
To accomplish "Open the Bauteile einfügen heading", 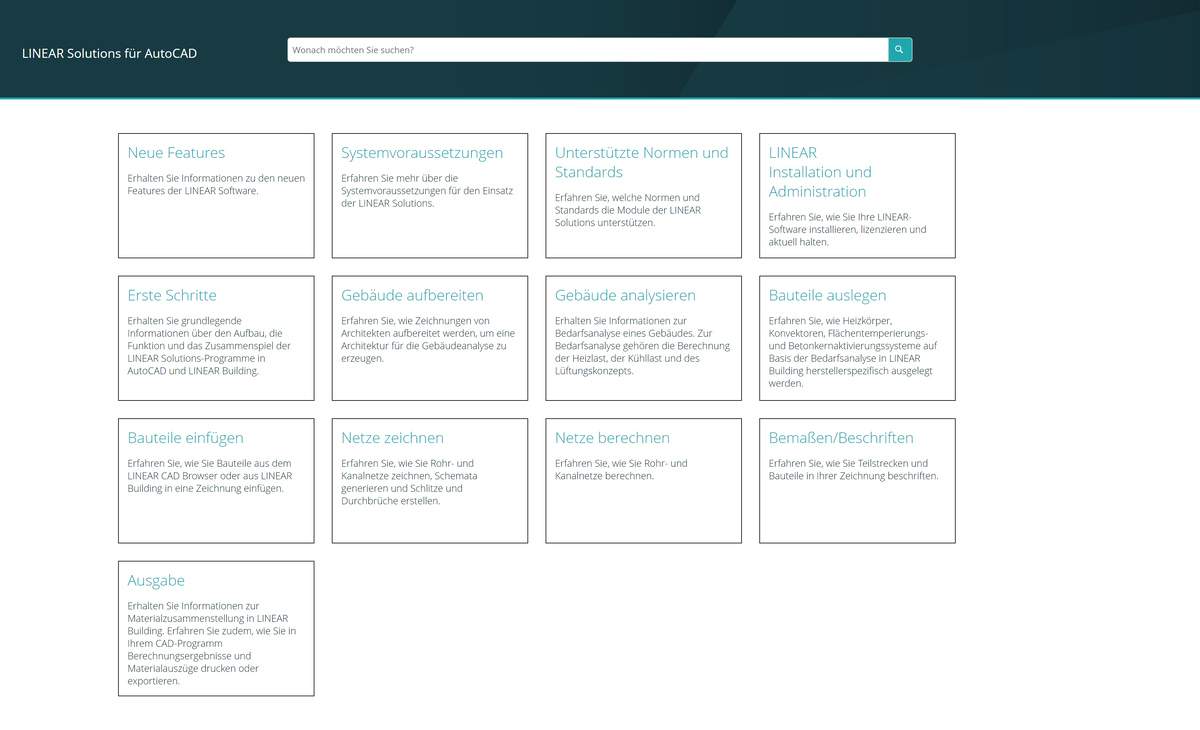I will tap(185, 438).
